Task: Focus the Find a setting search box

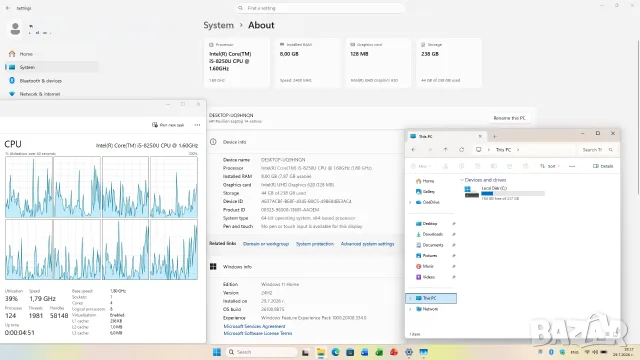Action: 320,8
